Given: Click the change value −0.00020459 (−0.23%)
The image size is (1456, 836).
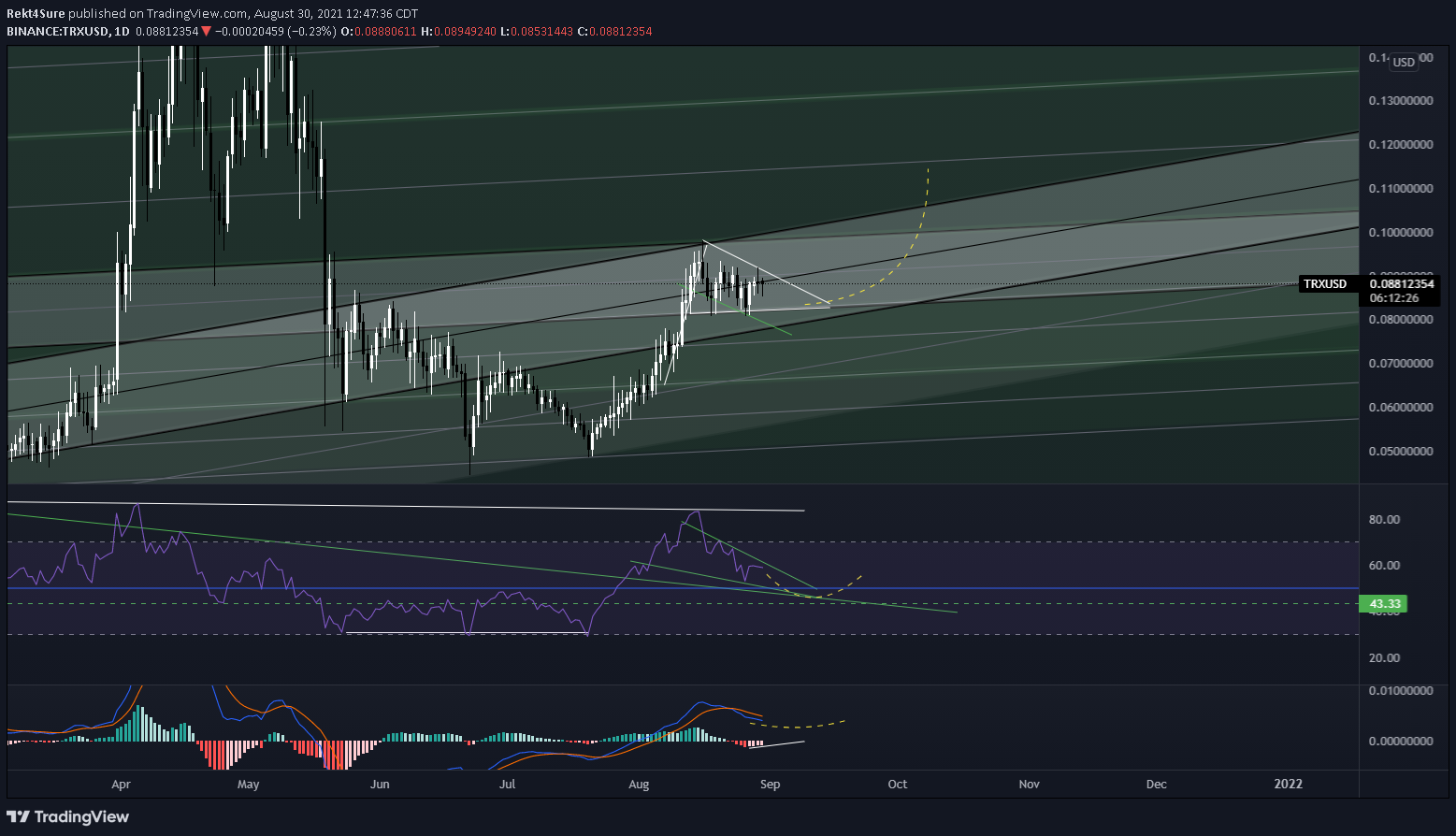Looking at the screenshot, I should point(275,31).
